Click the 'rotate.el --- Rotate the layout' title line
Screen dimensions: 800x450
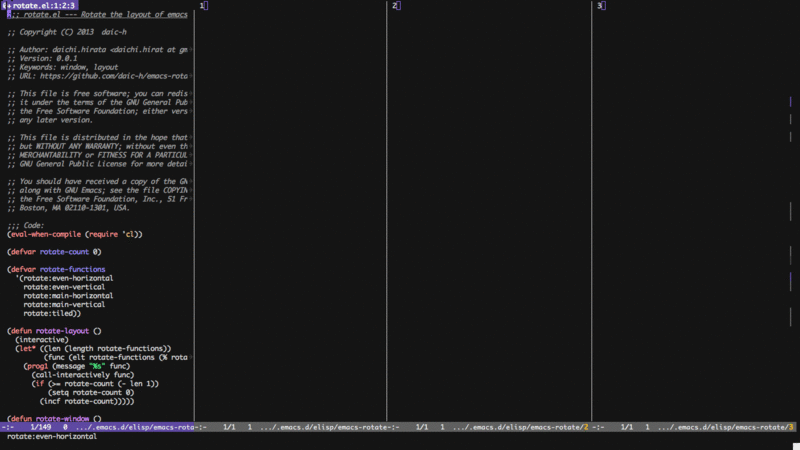(x=97, y=14)
